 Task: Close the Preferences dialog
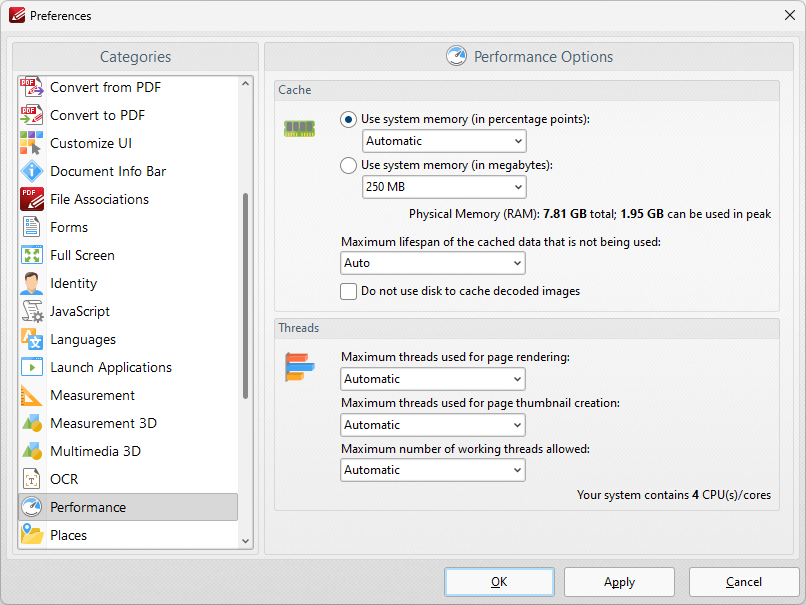tap(790, 15)
